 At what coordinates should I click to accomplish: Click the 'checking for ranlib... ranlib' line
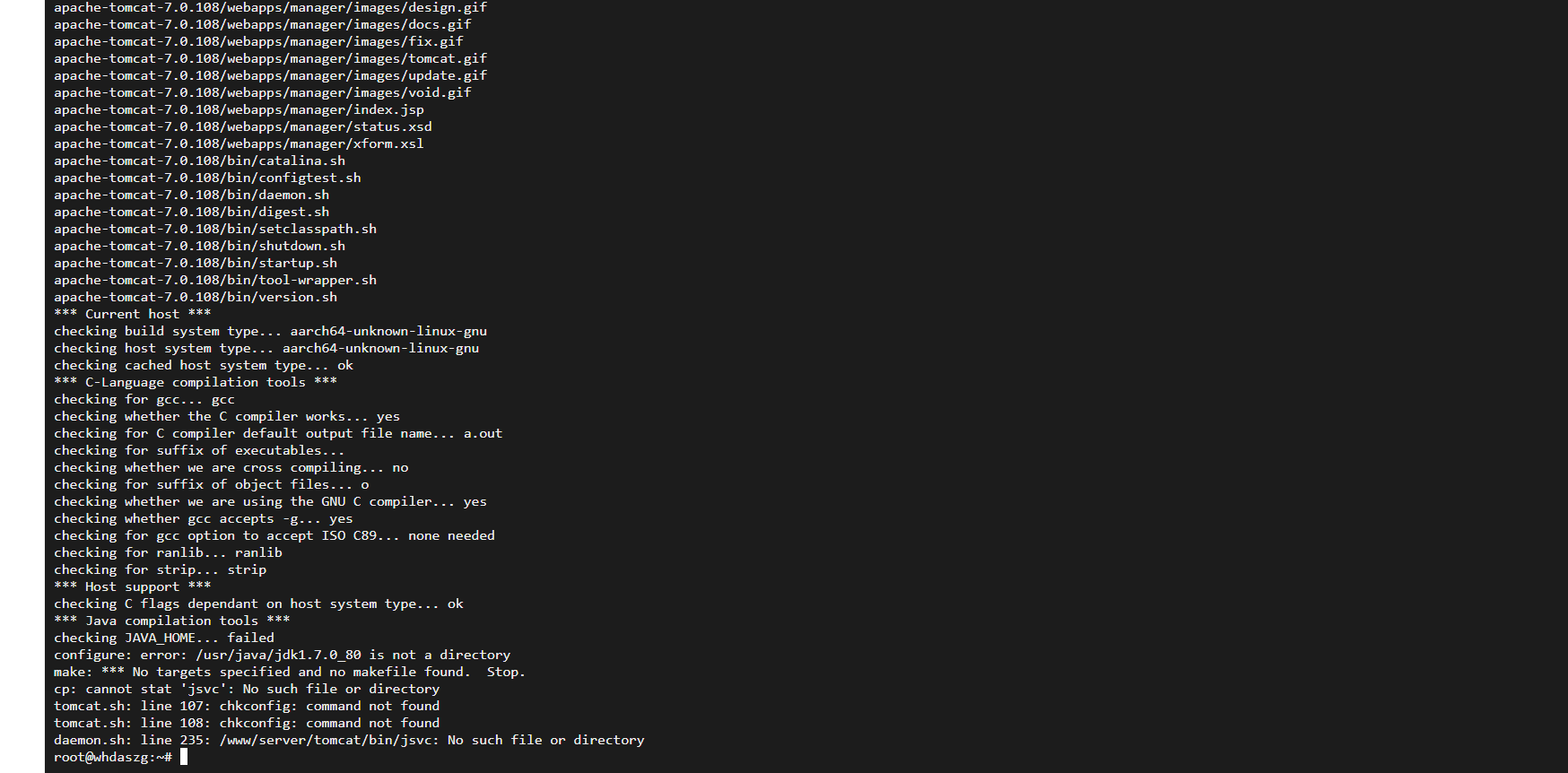coord(168,552)
